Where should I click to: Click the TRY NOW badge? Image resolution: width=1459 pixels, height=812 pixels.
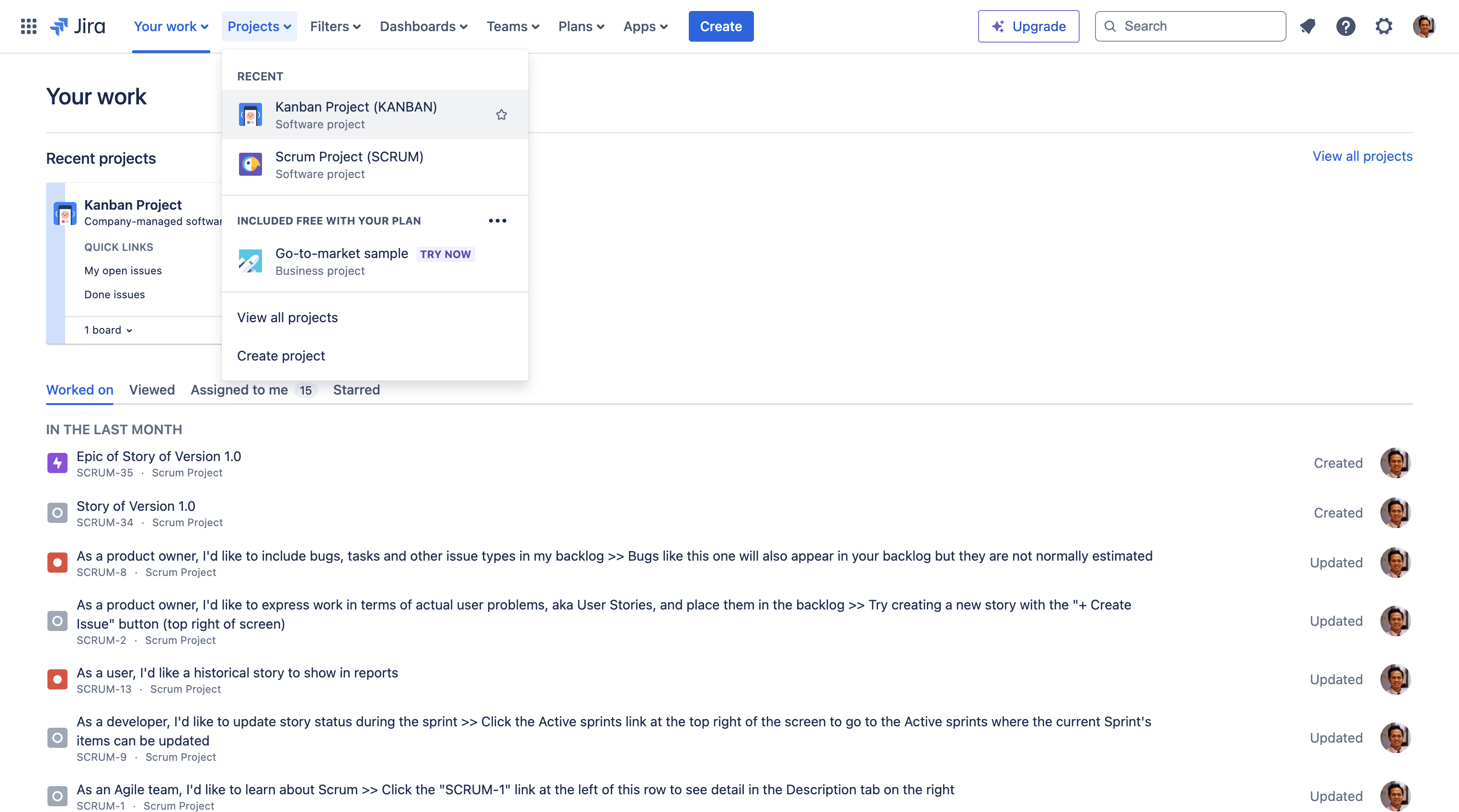pyautogui.click(x=445, y=254)
